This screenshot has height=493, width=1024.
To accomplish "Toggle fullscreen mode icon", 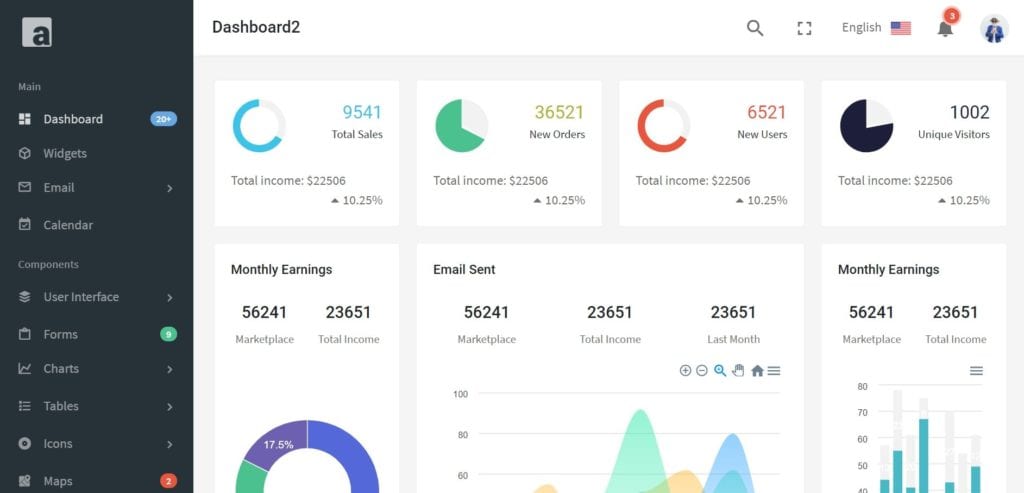I will point(804,28).
